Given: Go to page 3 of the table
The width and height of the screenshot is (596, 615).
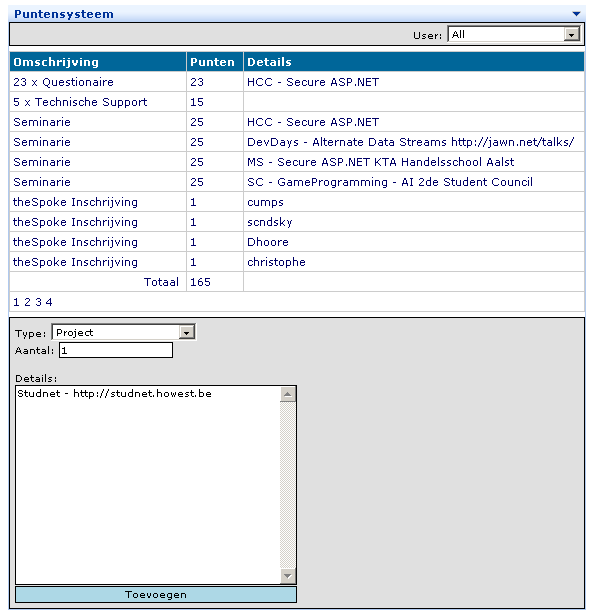Looking at the screenshot, I should [x=38, y=302].
